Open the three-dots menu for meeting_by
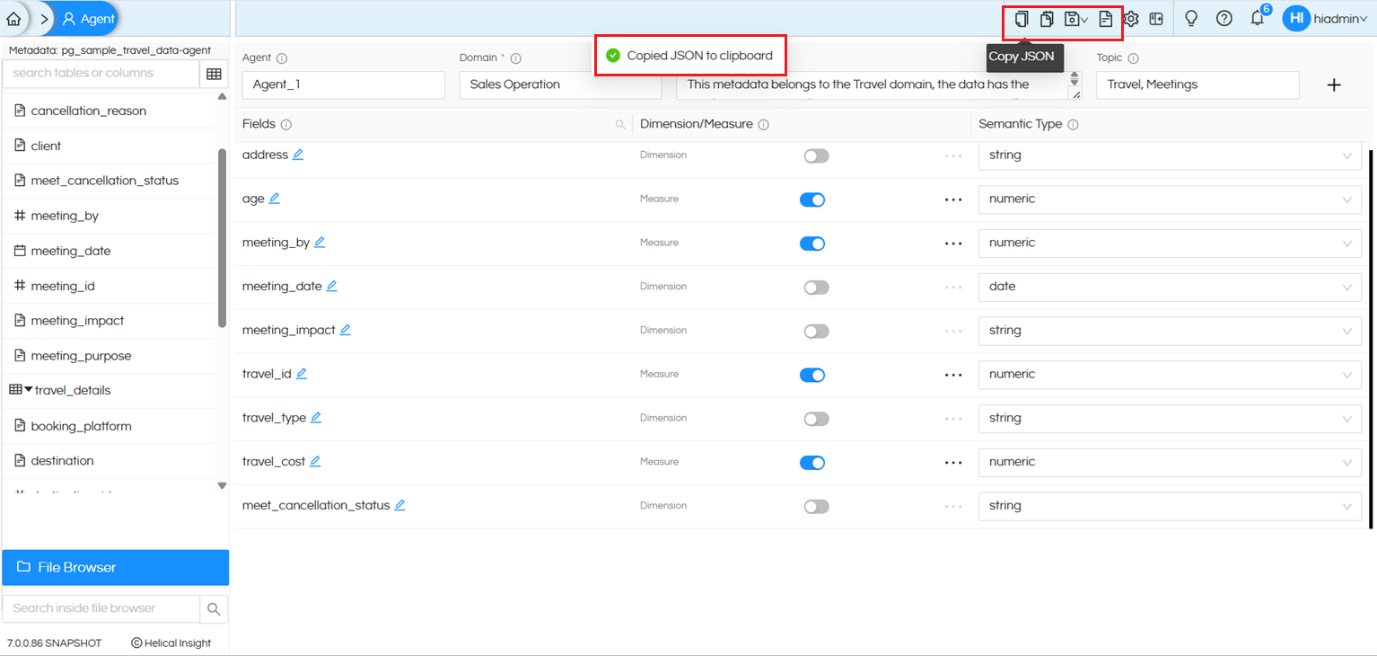The width and height of the screenshot is (1377, 656). pyautogui.click(x=953, y=244)
